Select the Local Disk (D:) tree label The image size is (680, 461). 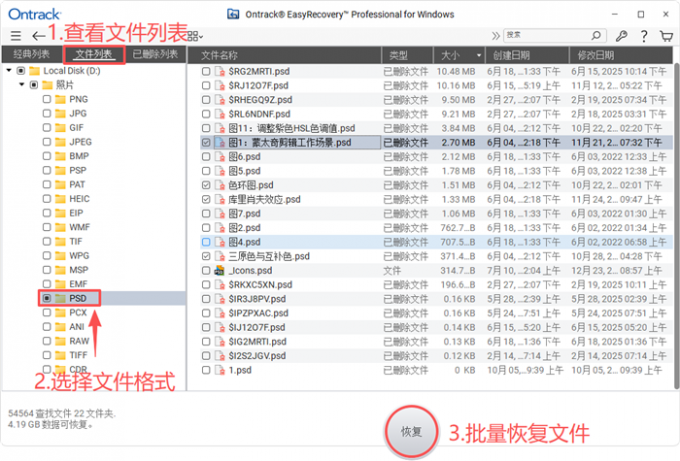pos(72,71)
